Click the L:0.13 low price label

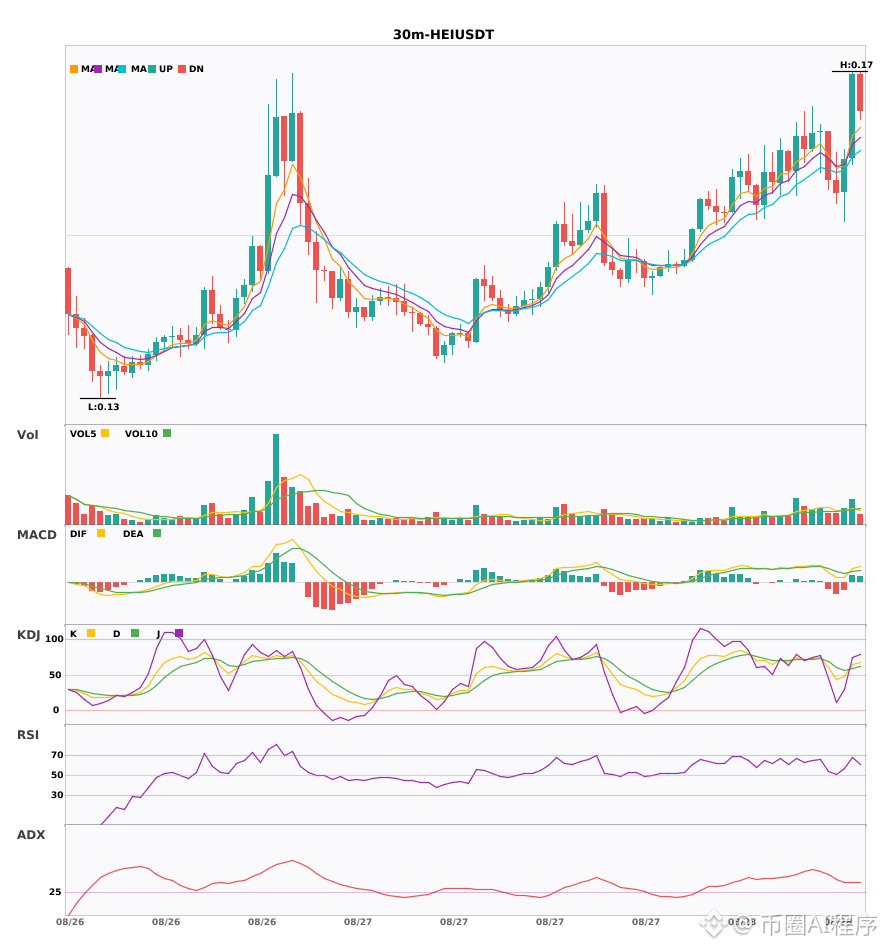(104, 407)
